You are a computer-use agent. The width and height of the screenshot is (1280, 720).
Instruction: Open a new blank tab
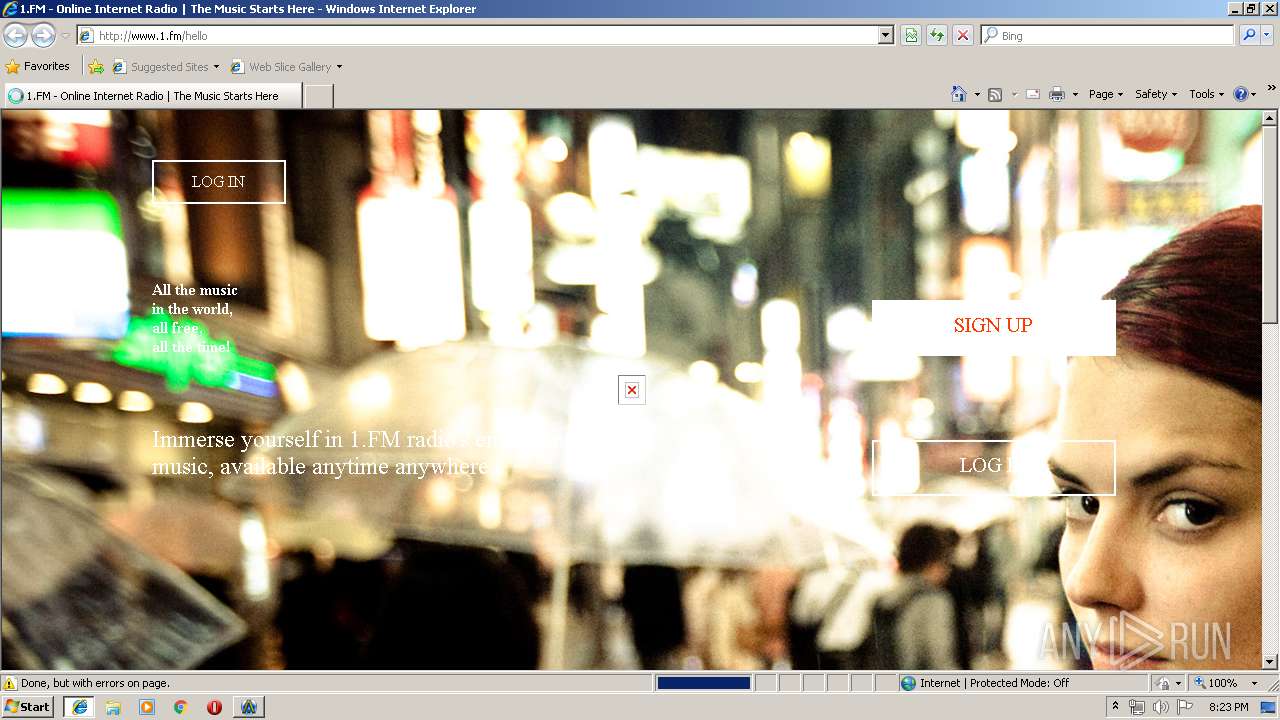pos(318,96)
